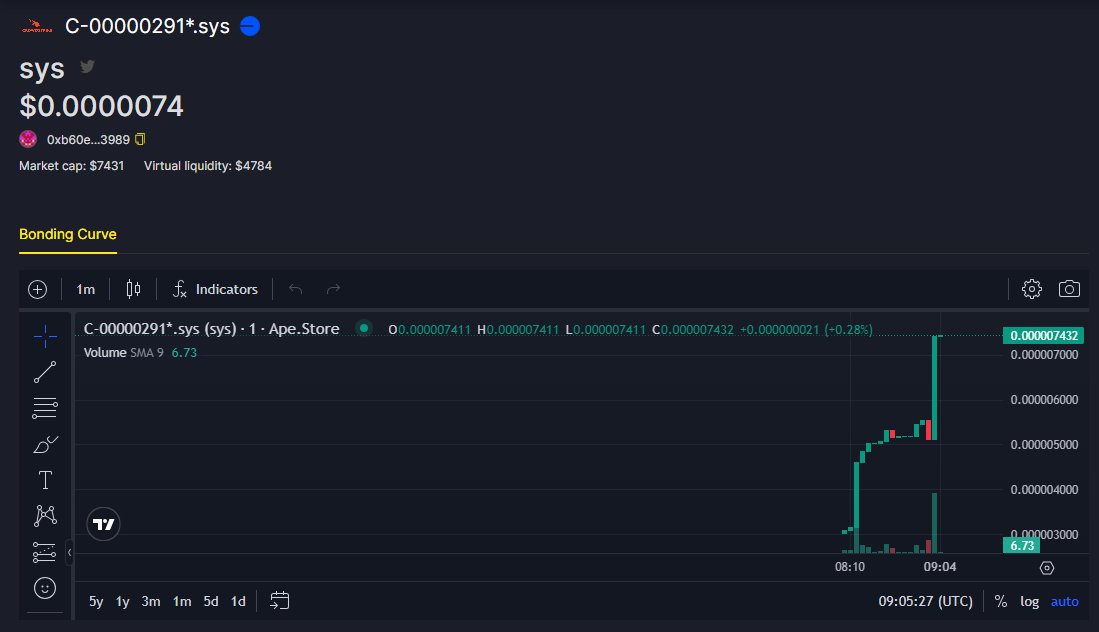Toggle percent scale mode
This screenshot has width=1099, height=632.
(1001, 601)
